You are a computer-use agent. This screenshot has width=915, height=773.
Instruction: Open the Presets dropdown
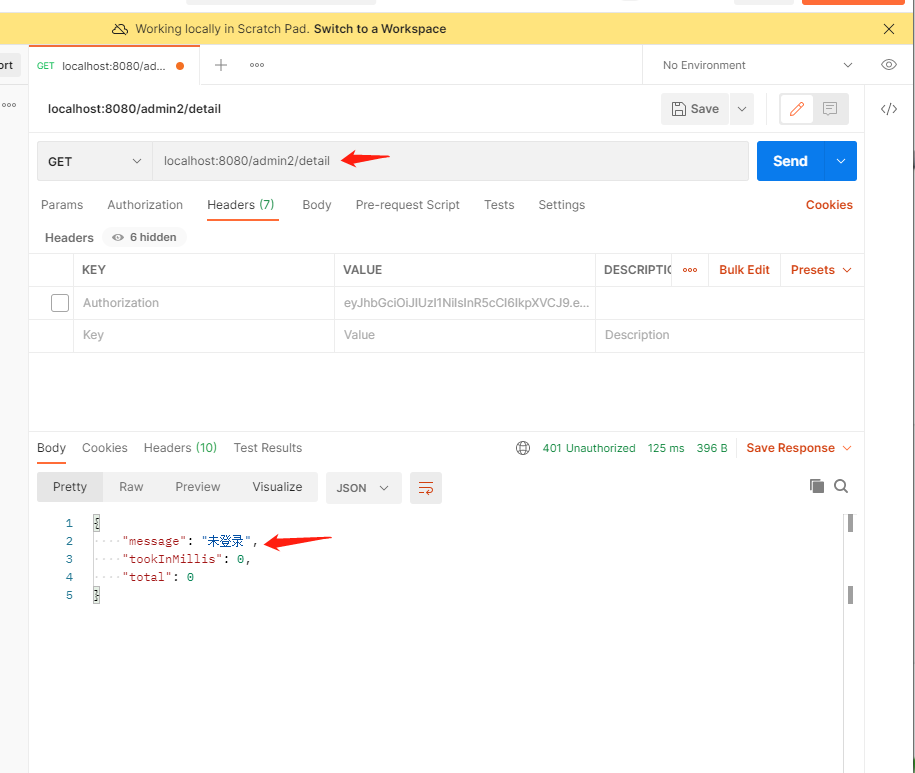821,270
